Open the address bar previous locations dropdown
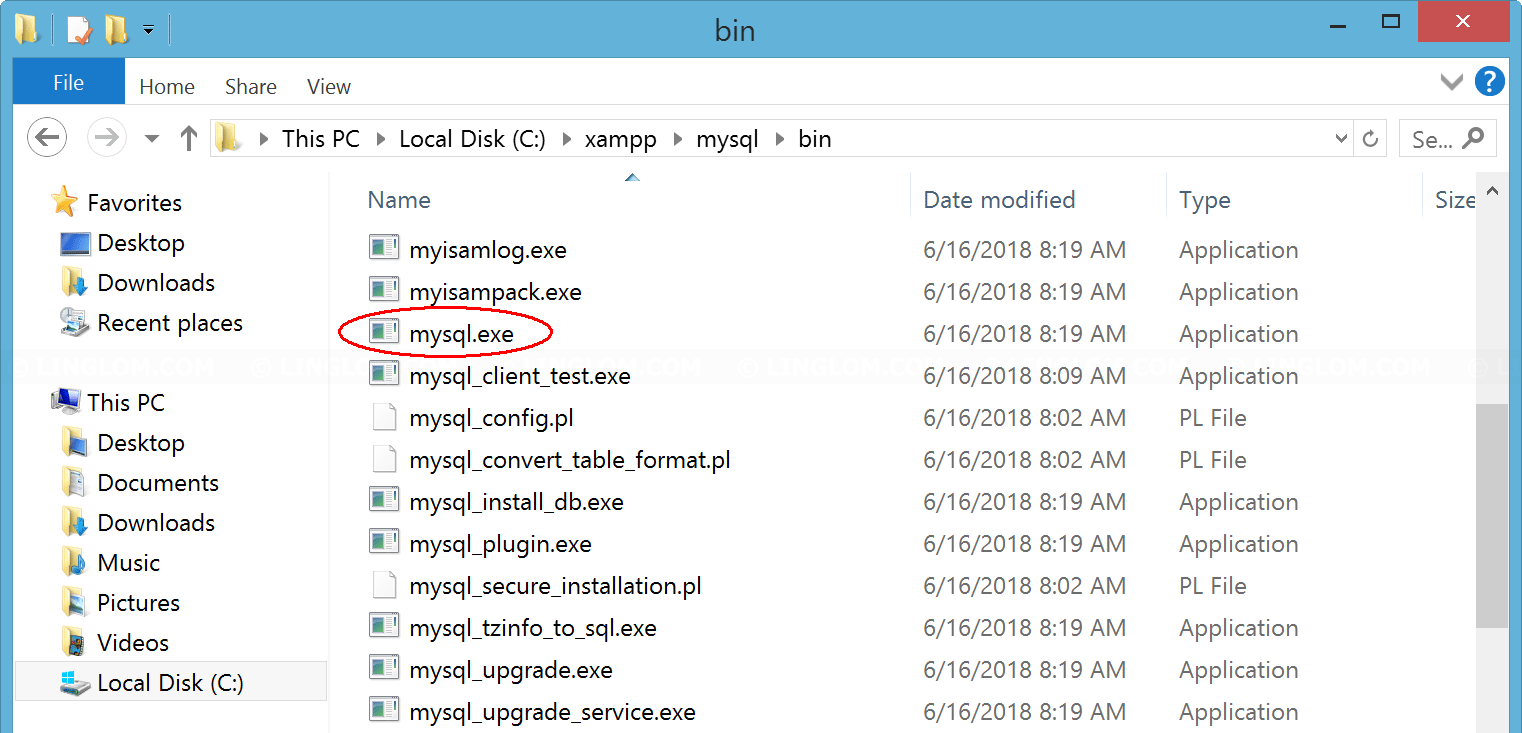Image resolution: width=1522 pixels, height=733 pixels. [1342, 139]
